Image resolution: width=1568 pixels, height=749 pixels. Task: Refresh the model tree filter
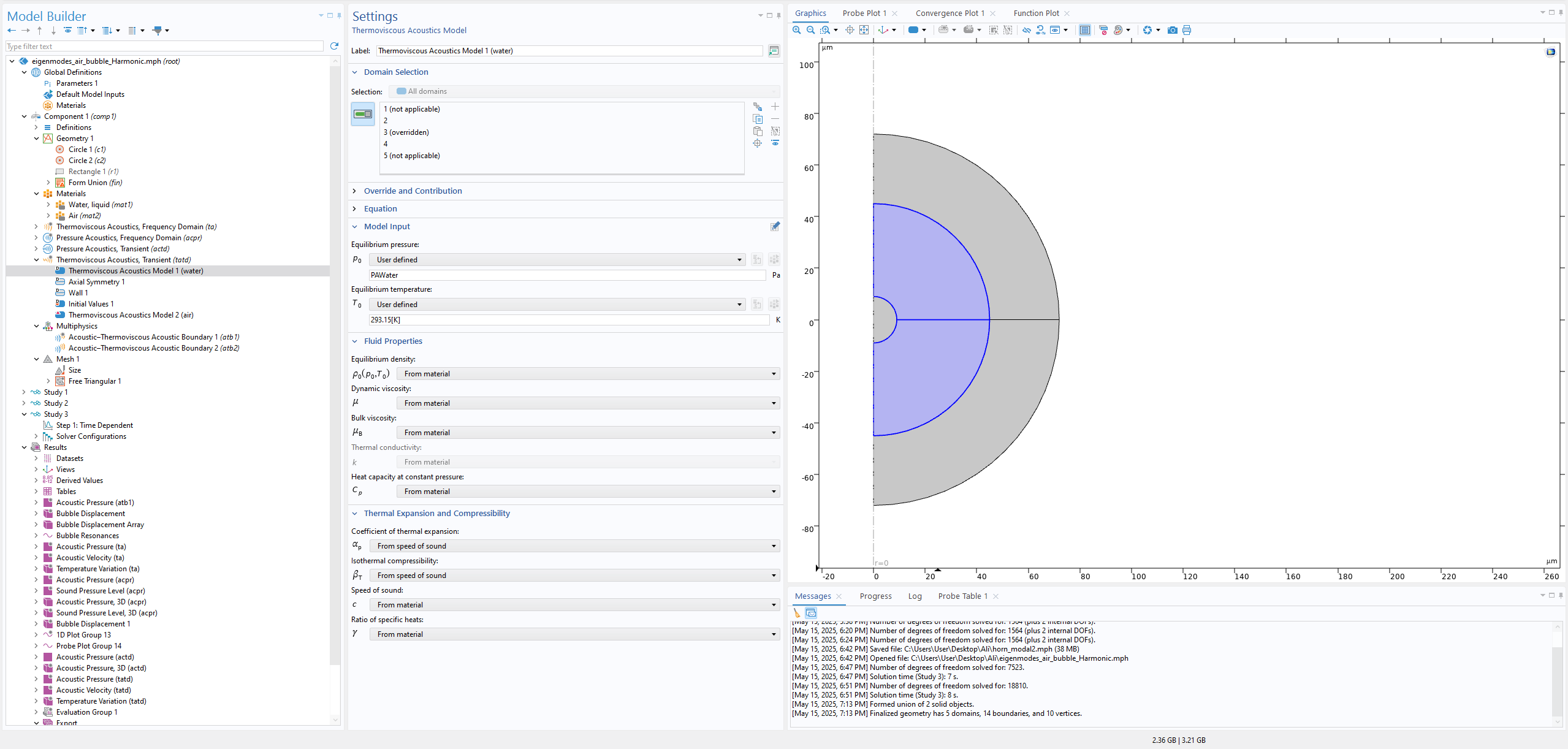[x=334, y=46]
